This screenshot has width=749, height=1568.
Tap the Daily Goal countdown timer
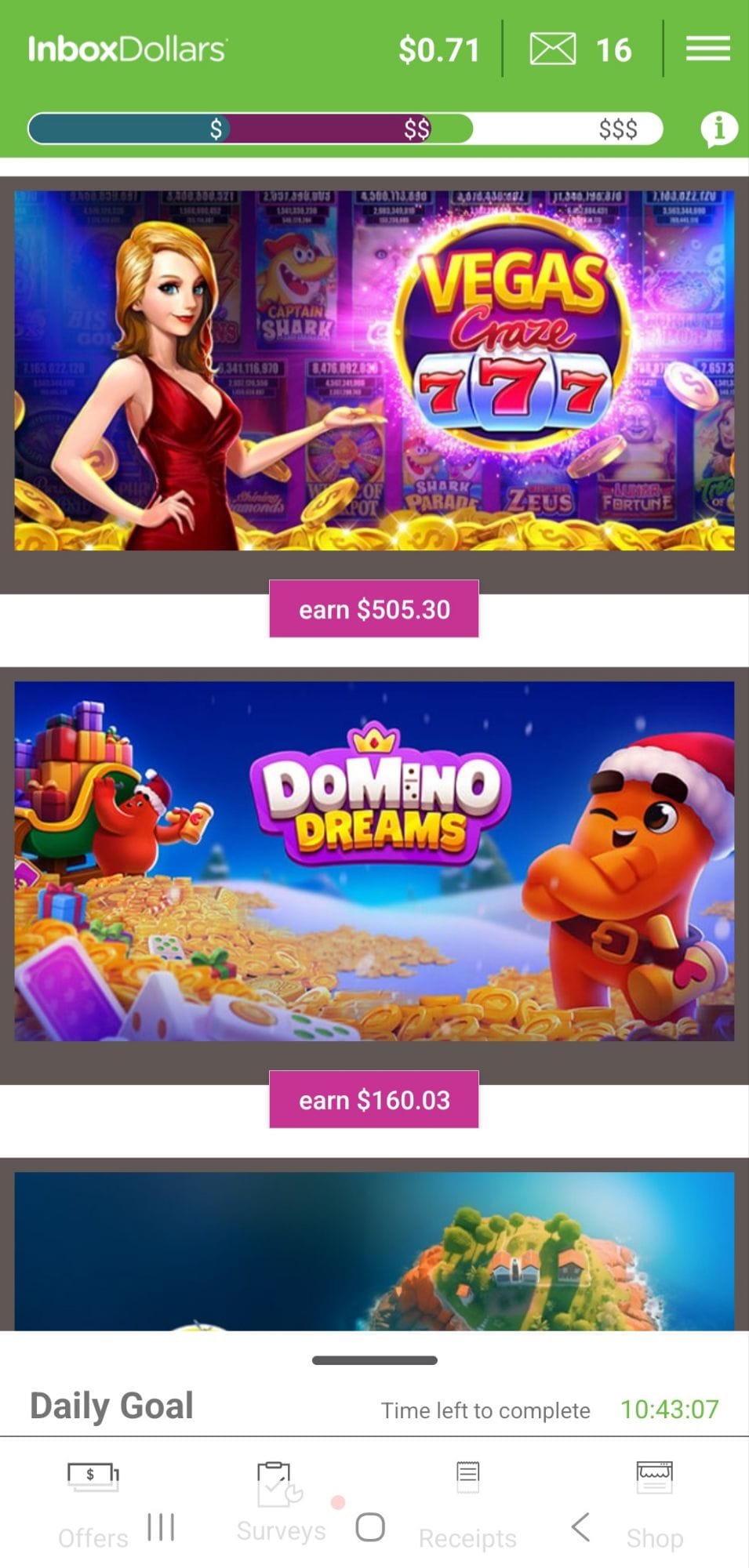(x=670, y=1410)
